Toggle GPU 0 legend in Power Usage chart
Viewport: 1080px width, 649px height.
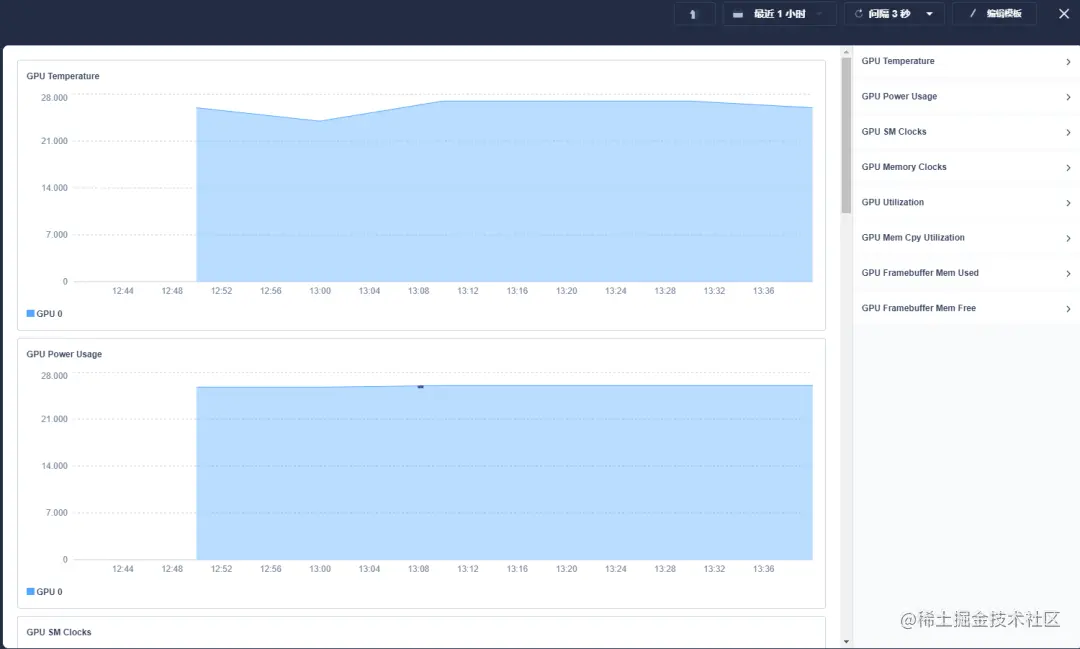coord(44,592)
